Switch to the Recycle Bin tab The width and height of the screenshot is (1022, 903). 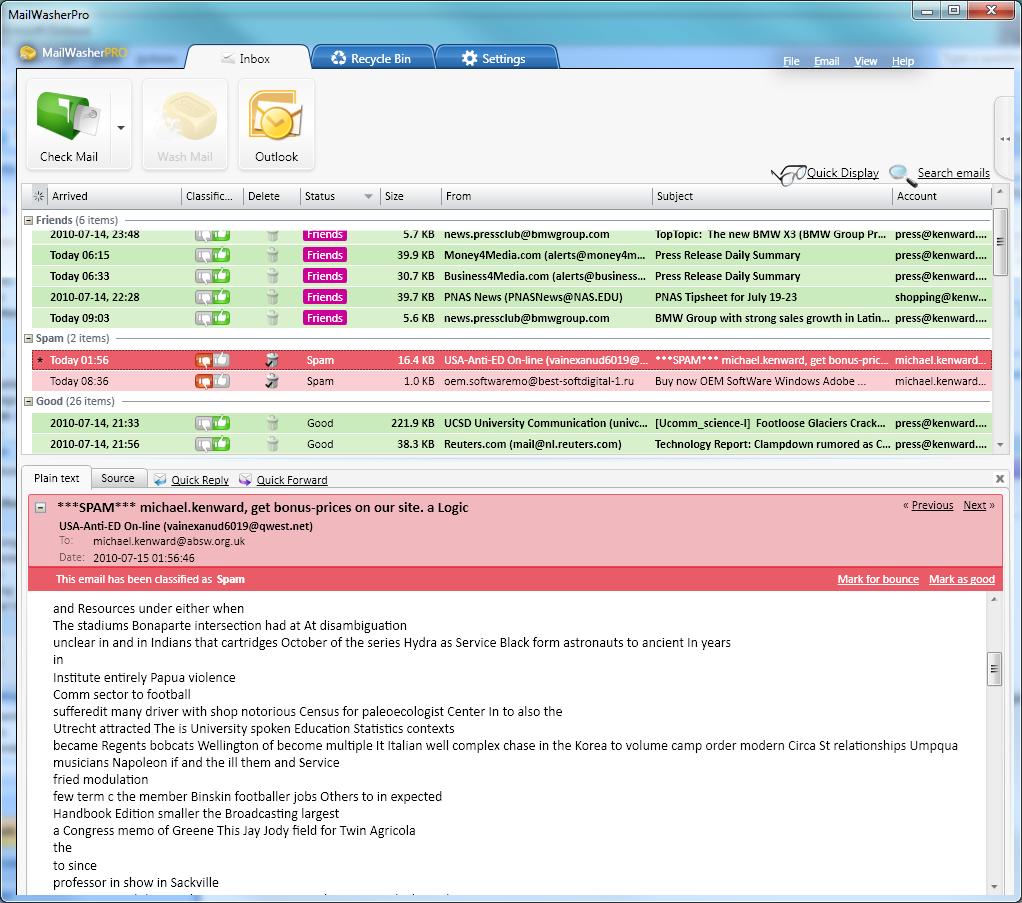pos(372,58)
